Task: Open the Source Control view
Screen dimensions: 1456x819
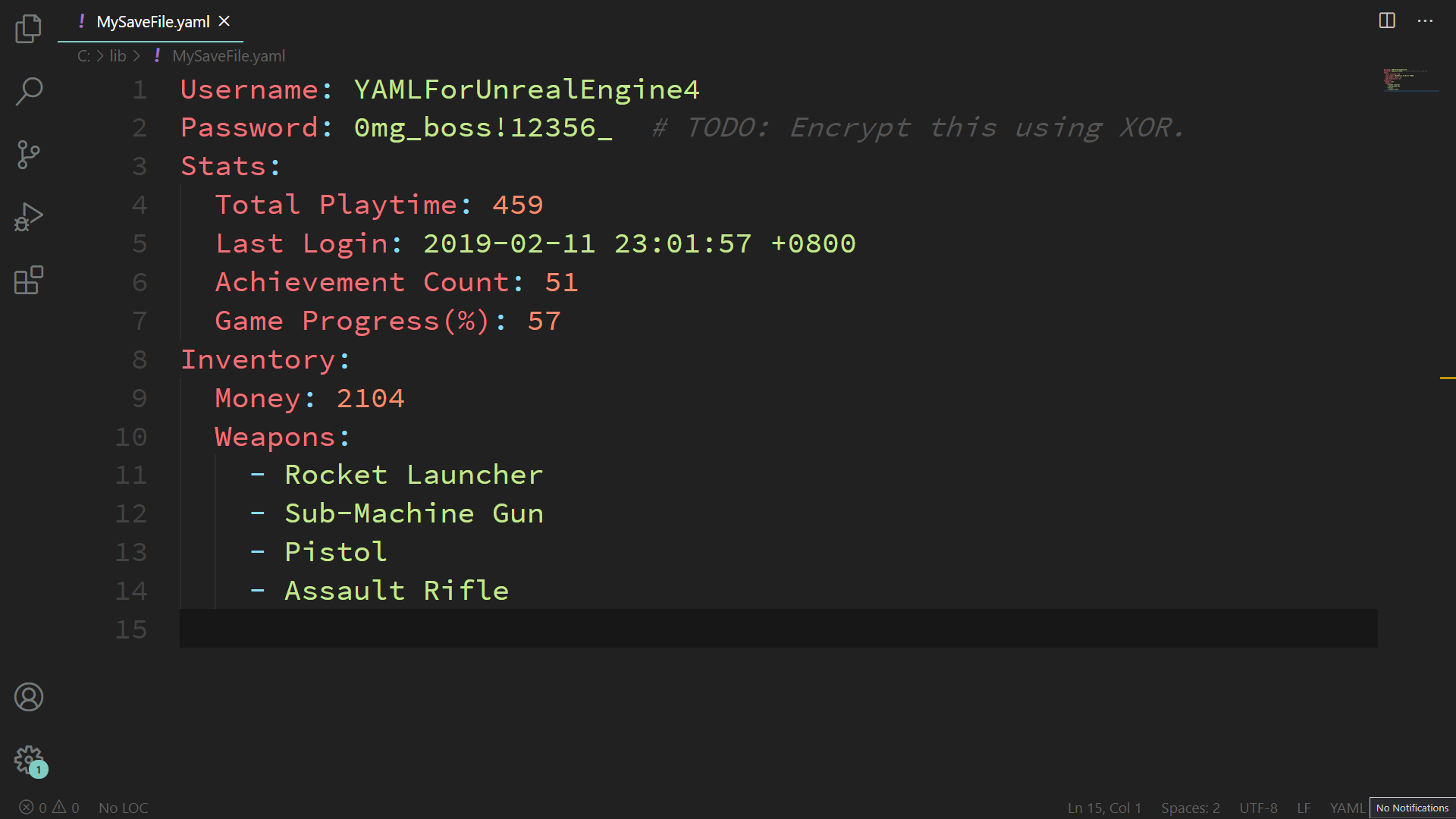Action: tap(28, 155)
